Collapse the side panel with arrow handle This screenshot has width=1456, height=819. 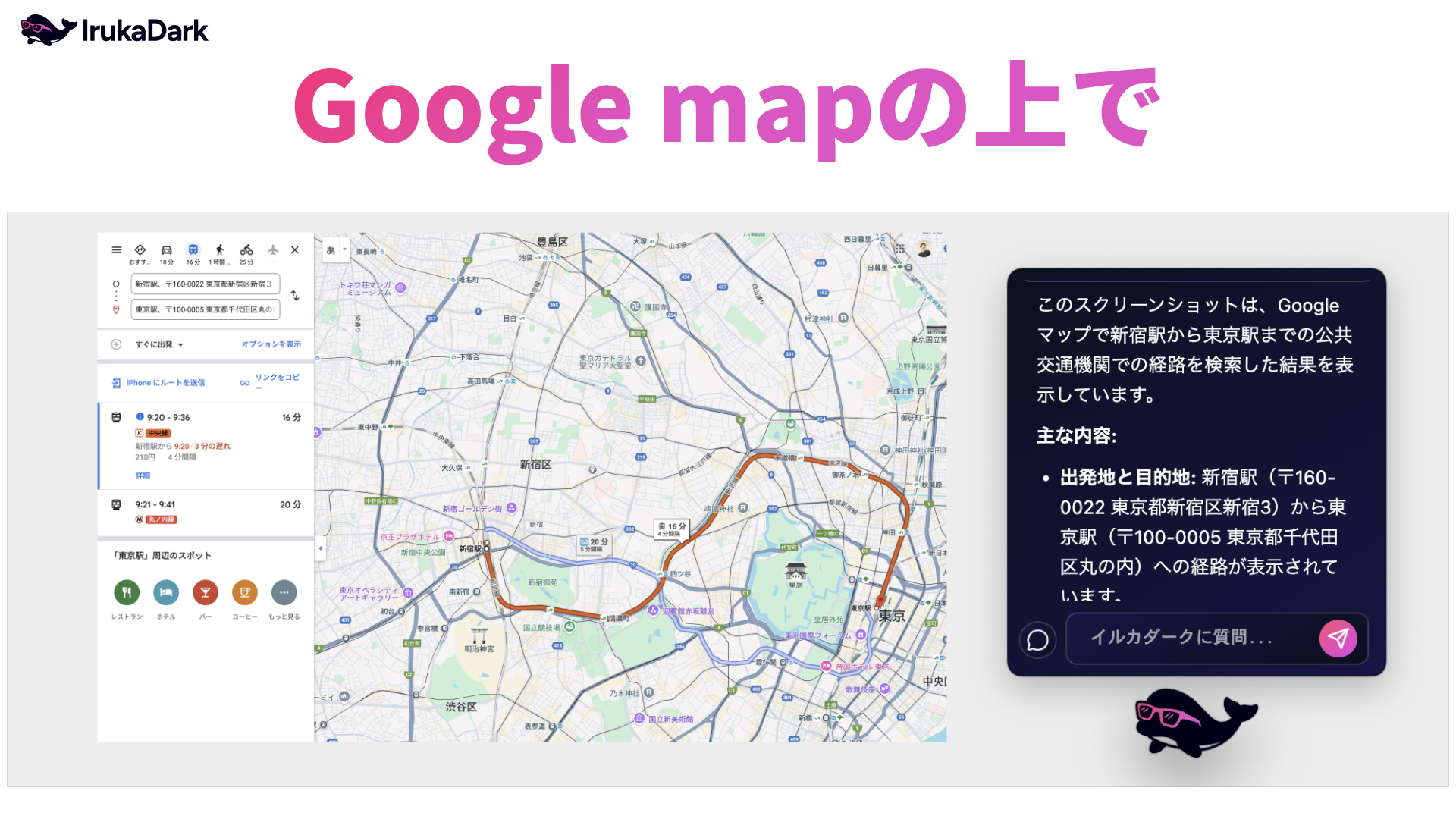point(320,548)
